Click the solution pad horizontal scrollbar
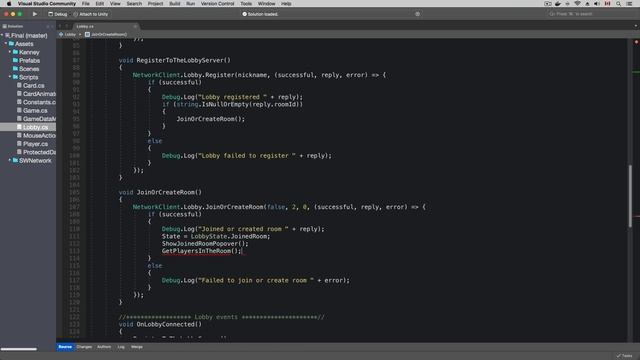This screenshot has height=360, width=640. 19,349
